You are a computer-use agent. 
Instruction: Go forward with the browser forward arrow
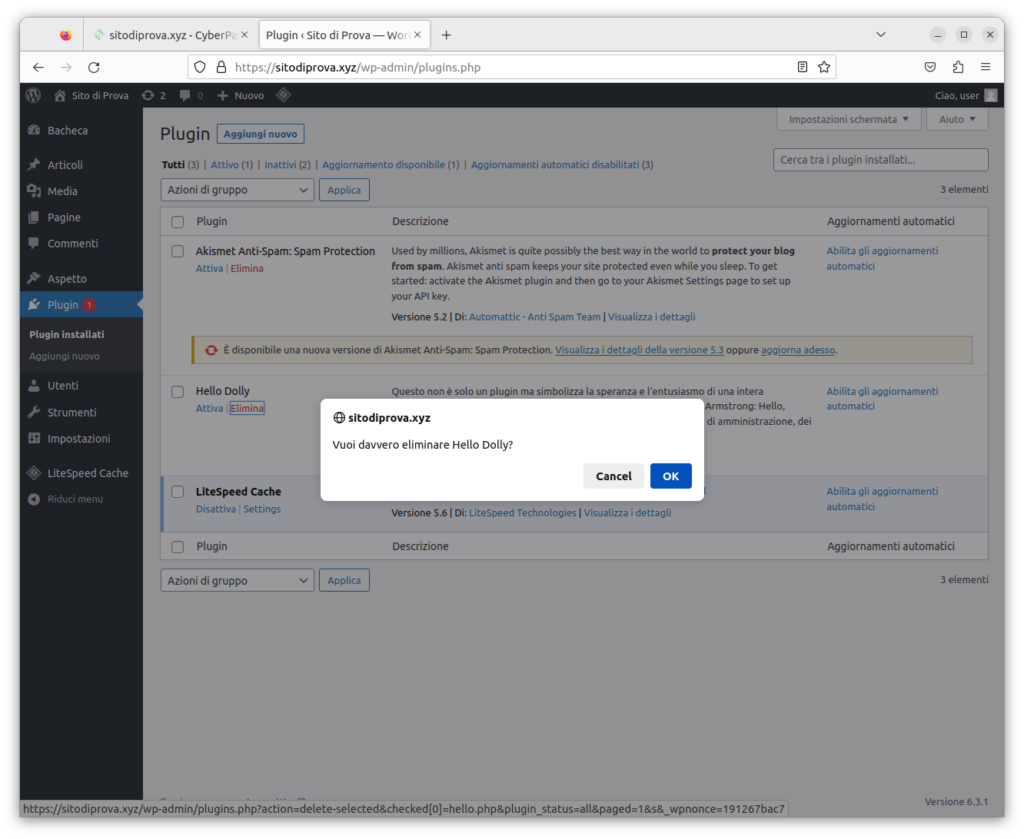[x=66, y=67]
